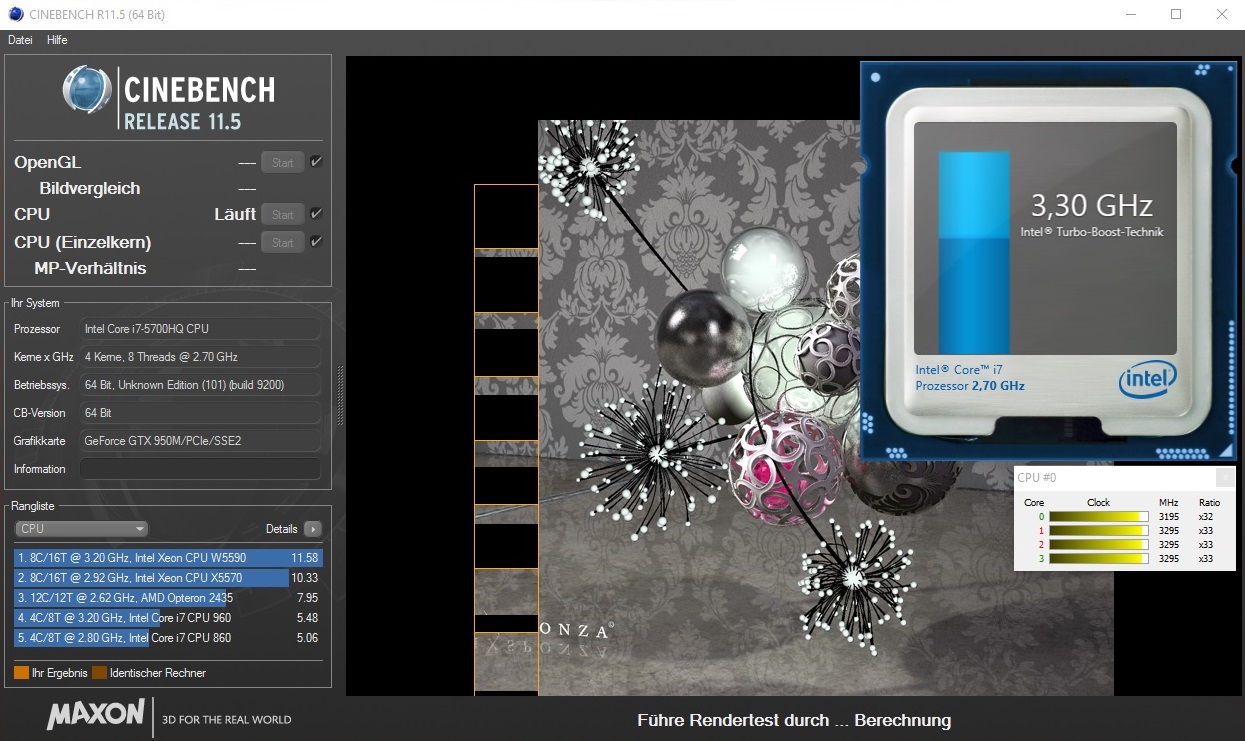
Task: Start the OpenGL benchmark
Action: [x=283, y=162]
